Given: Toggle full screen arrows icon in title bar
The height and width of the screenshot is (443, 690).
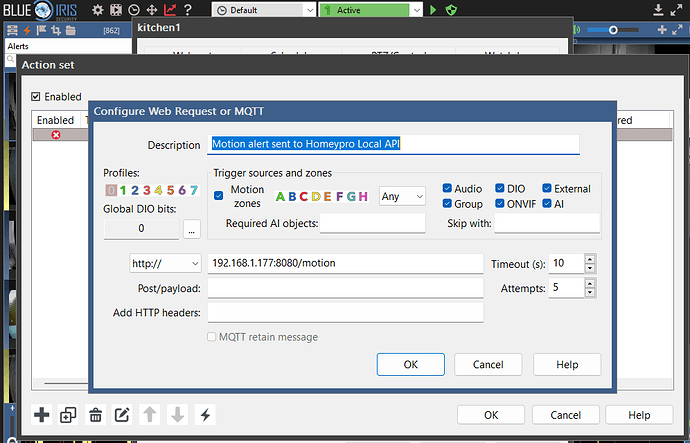Looking at the screenshot, I should 676,10.
